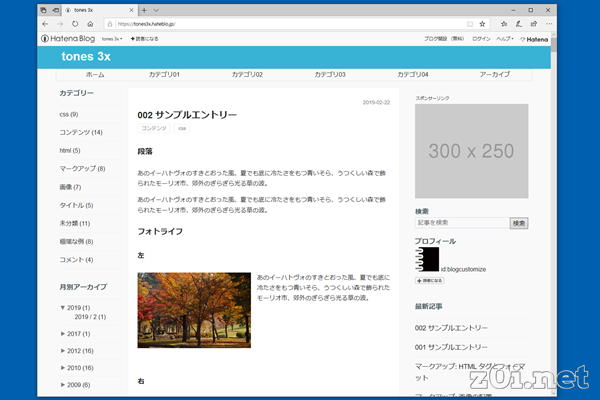600x400 pixels.
Task: Select the タイトル (5) category
Action: click(76, 205)
